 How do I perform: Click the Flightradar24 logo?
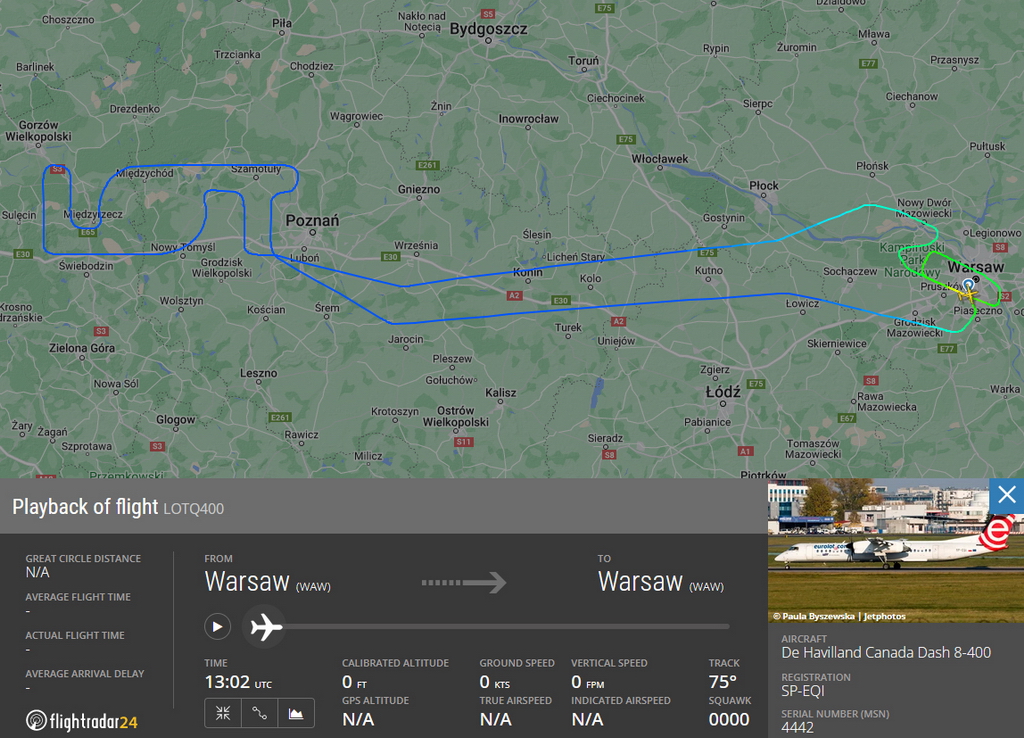coord(82,721)
